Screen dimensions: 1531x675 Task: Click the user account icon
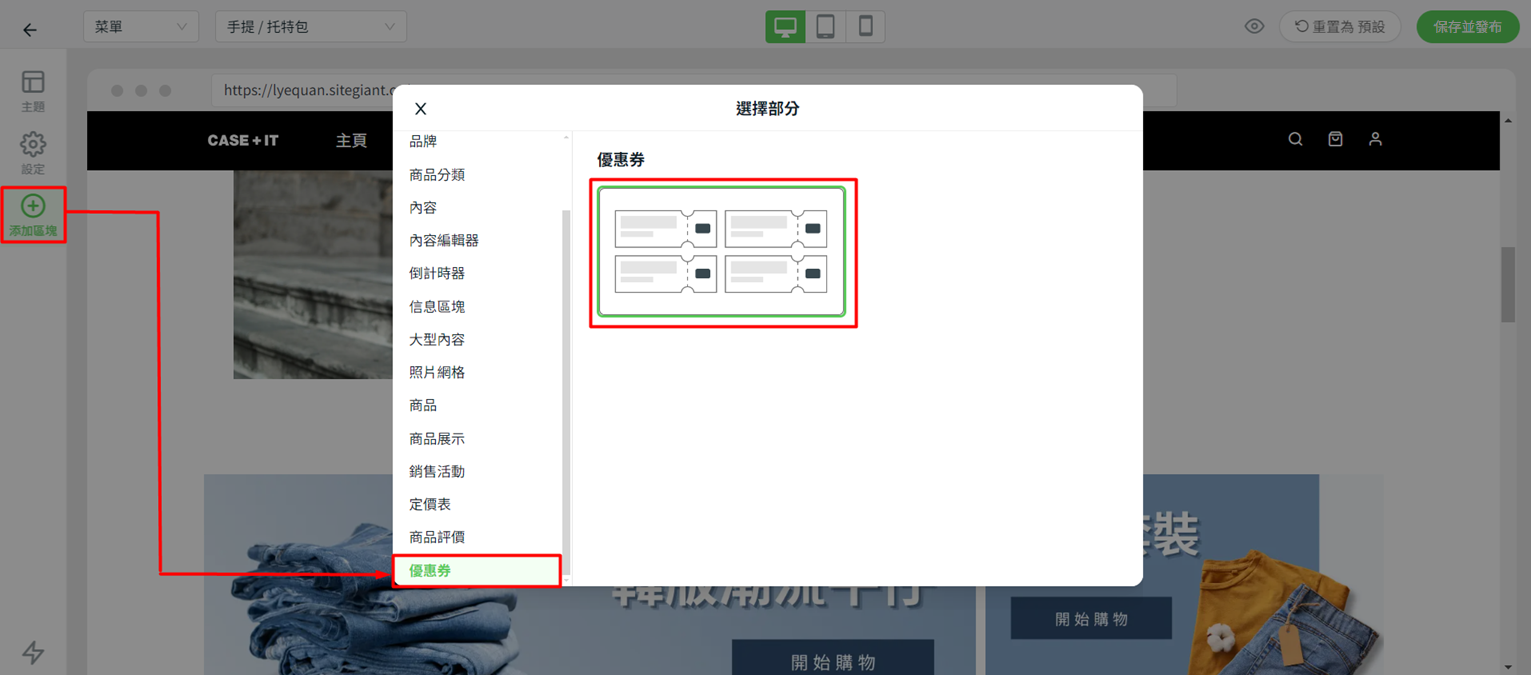pos(1375,139)
